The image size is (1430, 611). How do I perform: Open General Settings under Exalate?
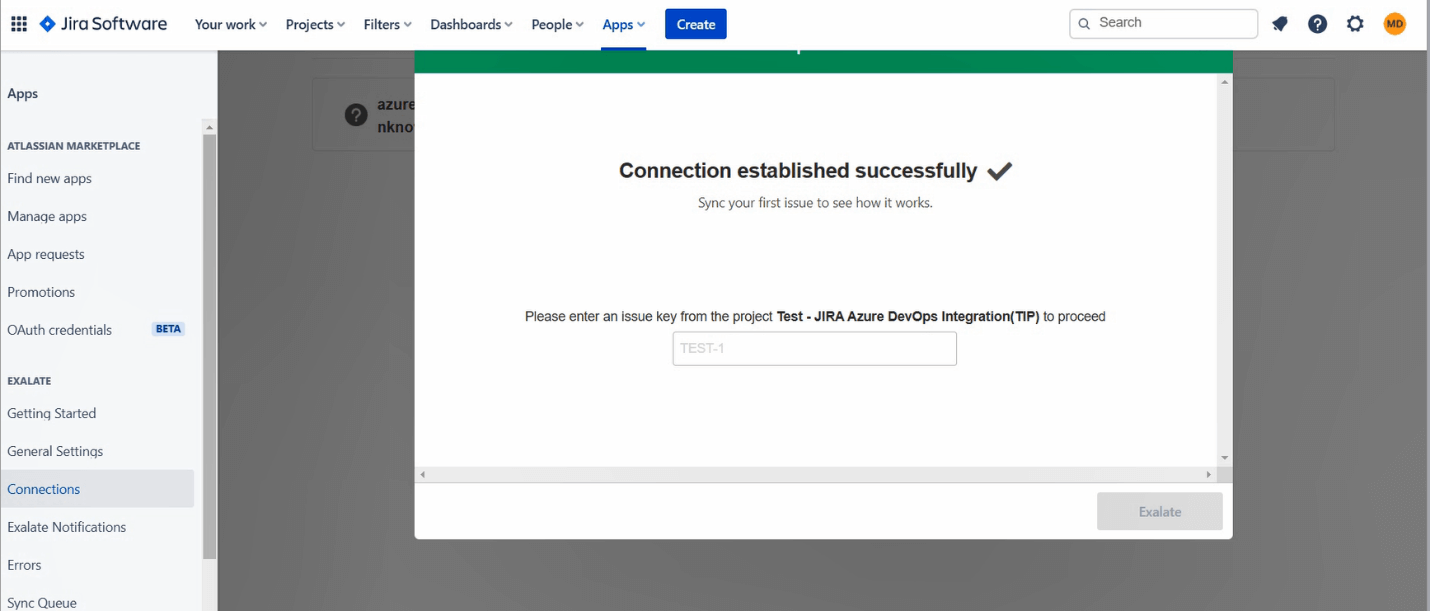tap(55, 451)
